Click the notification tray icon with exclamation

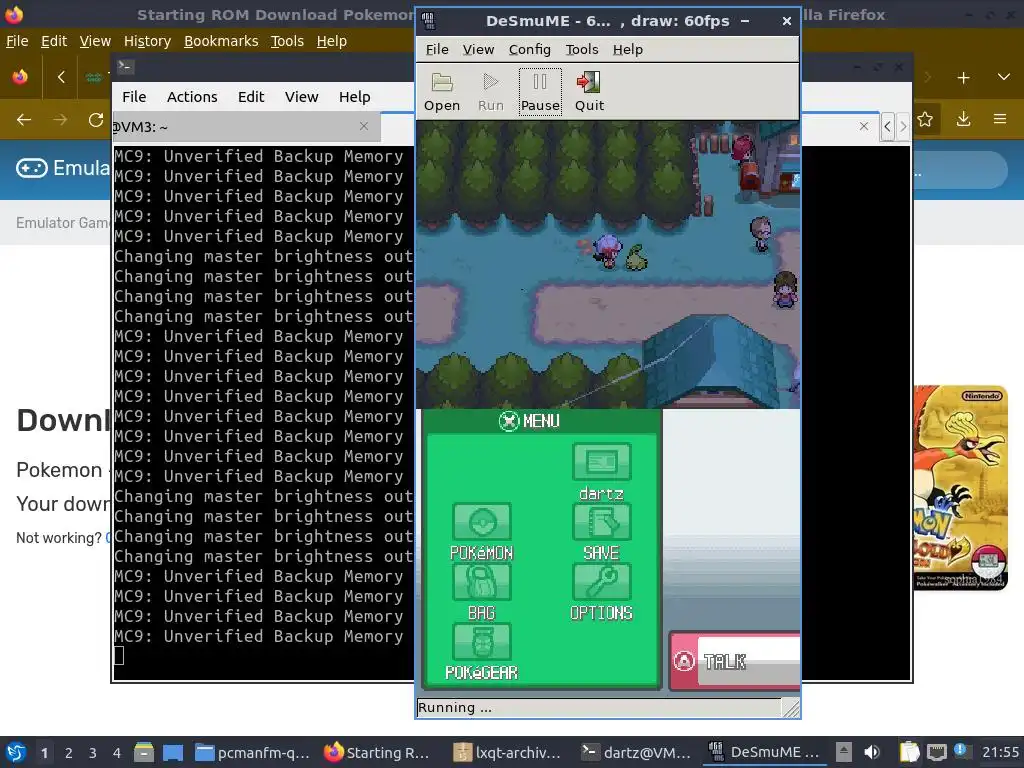[961, 751]
